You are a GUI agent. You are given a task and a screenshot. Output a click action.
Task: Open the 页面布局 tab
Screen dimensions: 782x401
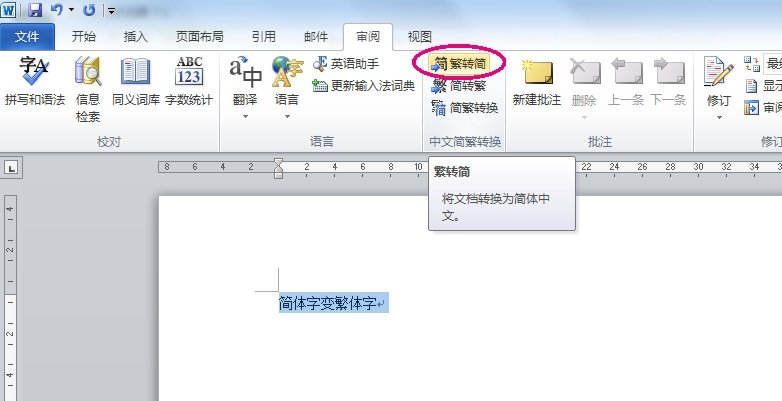[x=199, y=36]
